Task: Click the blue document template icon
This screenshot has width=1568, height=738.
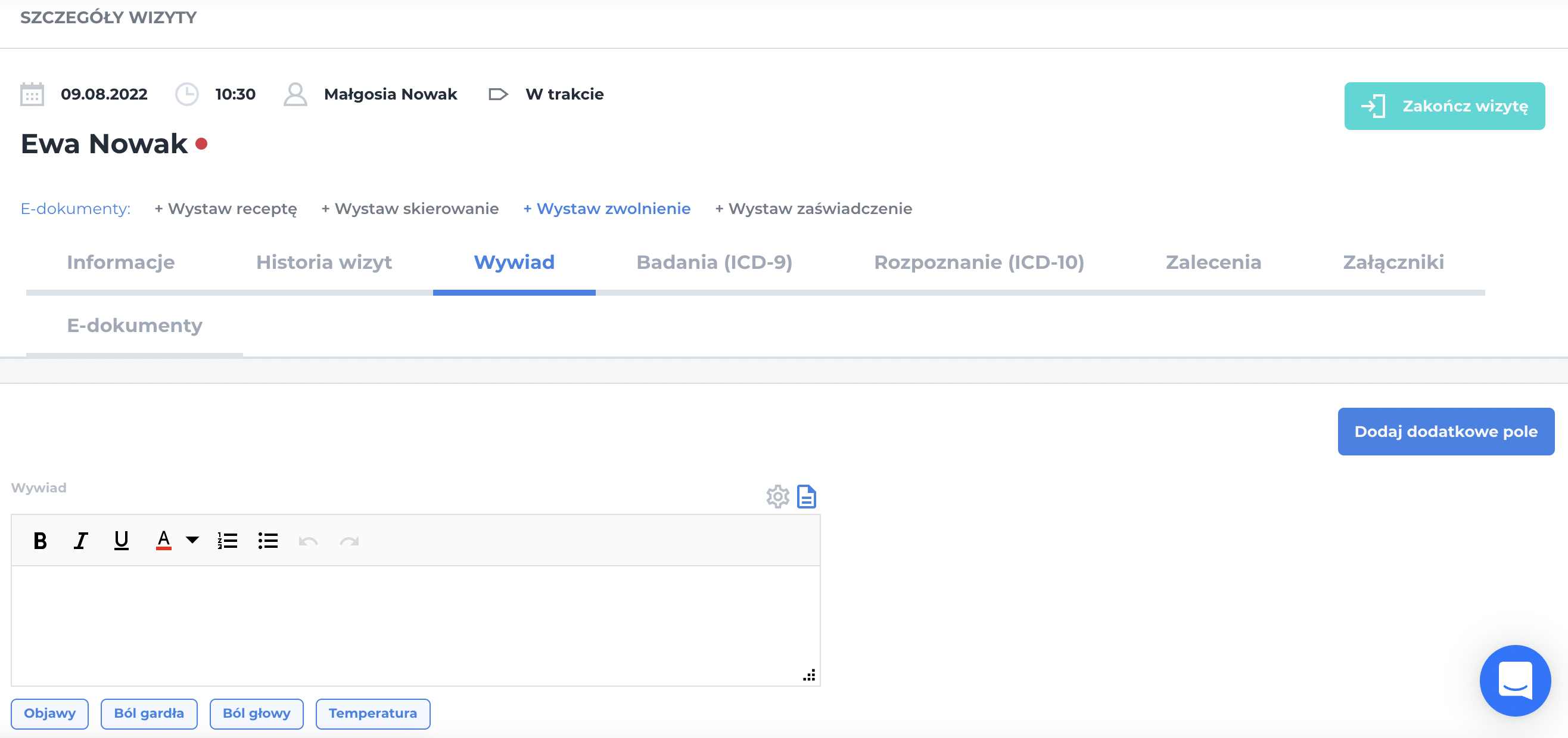Action: [807, 497]
